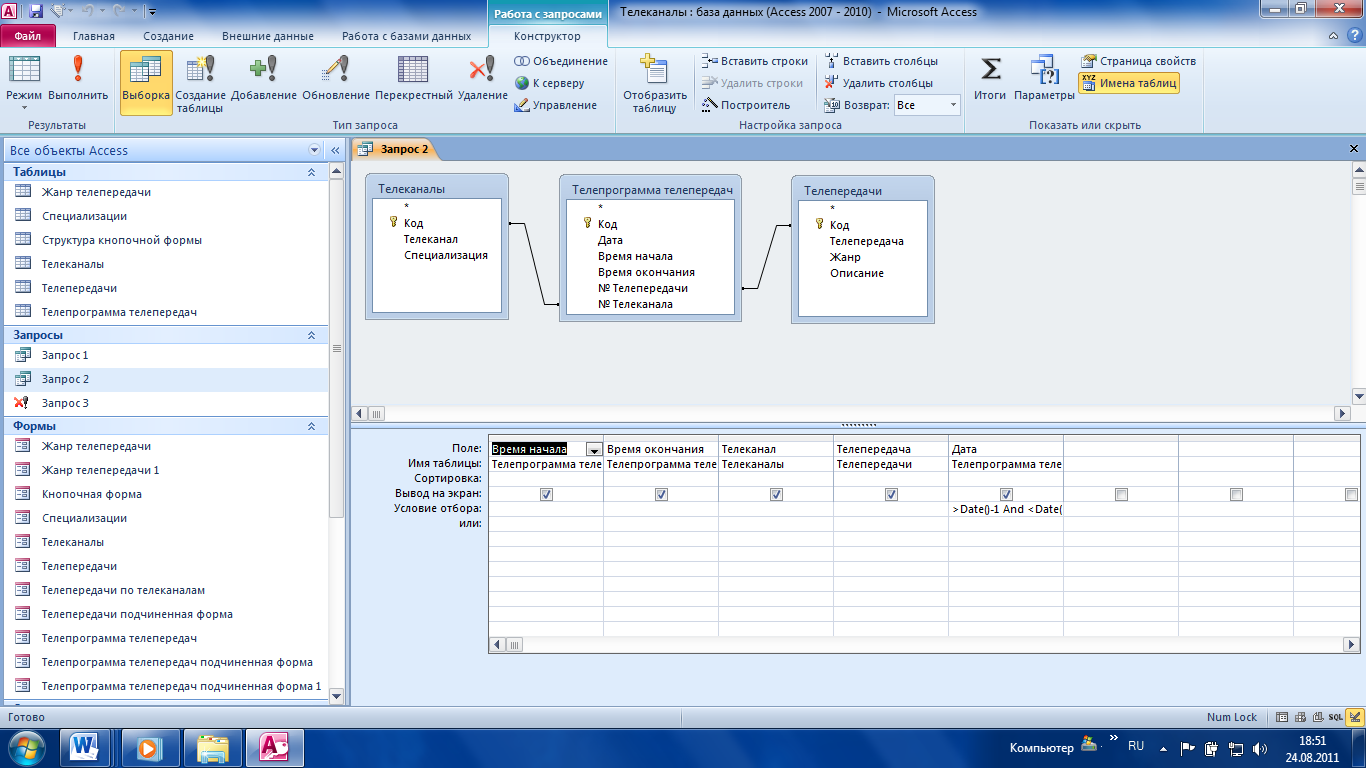Choose the Удаление query type
Viewport: 1366px width, 768px height.
(483, 83)
